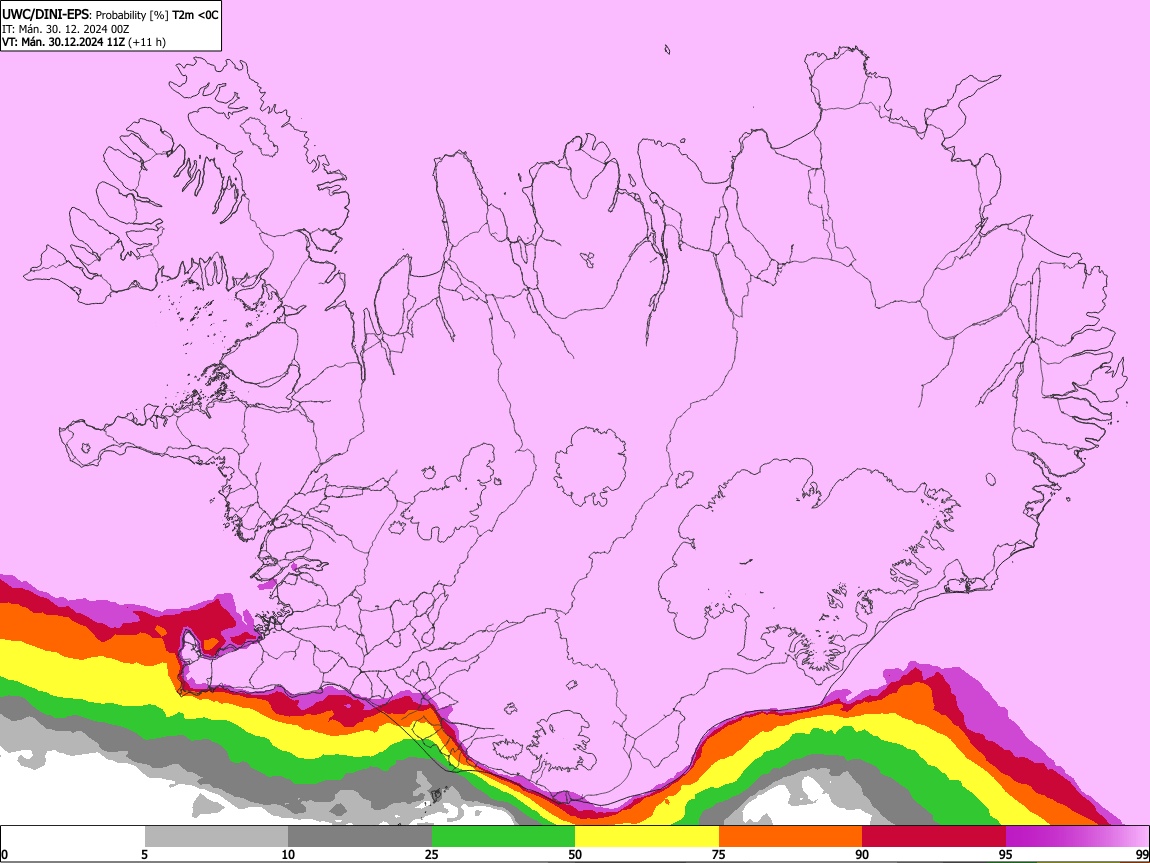Click the legend value '5'
The width and height of the screenshot is (1150, 863).
click(144, 854)
